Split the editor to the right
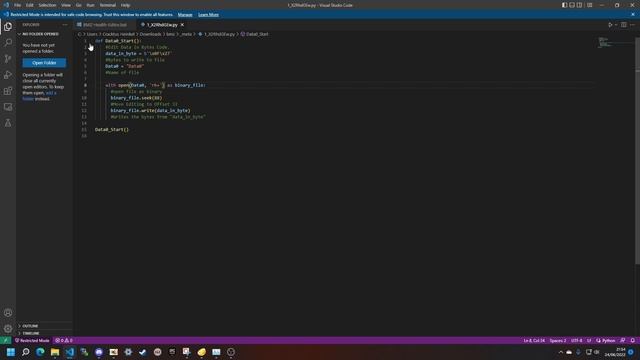This screenshot has width=640, height=360. pyautogui.click(x=624, y=25)
